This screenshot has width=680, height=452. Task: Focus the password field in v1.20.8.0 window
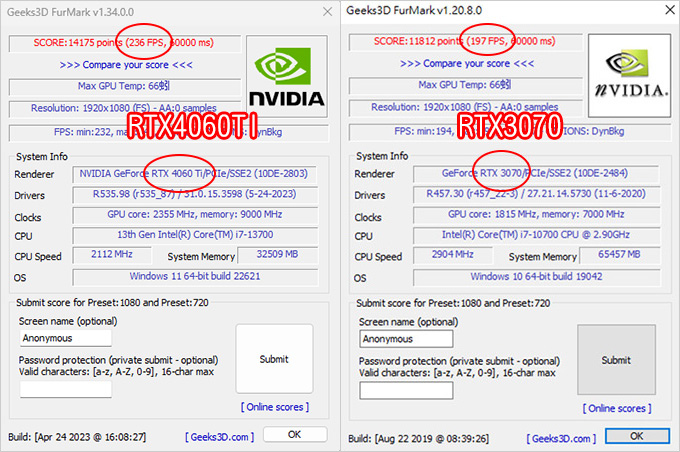pos(406,390)
